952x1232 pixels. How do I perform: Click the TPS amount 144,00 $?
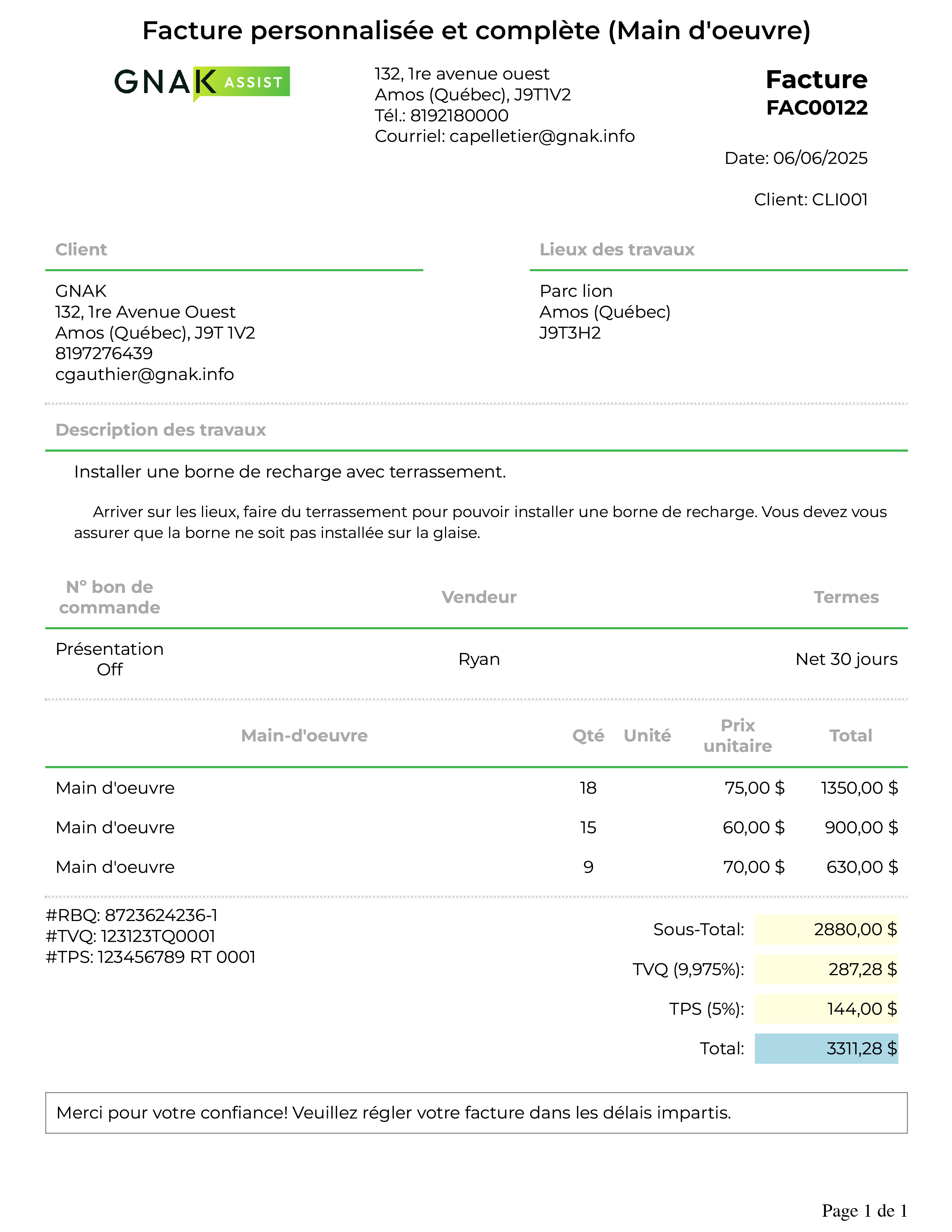(826, 1009)
